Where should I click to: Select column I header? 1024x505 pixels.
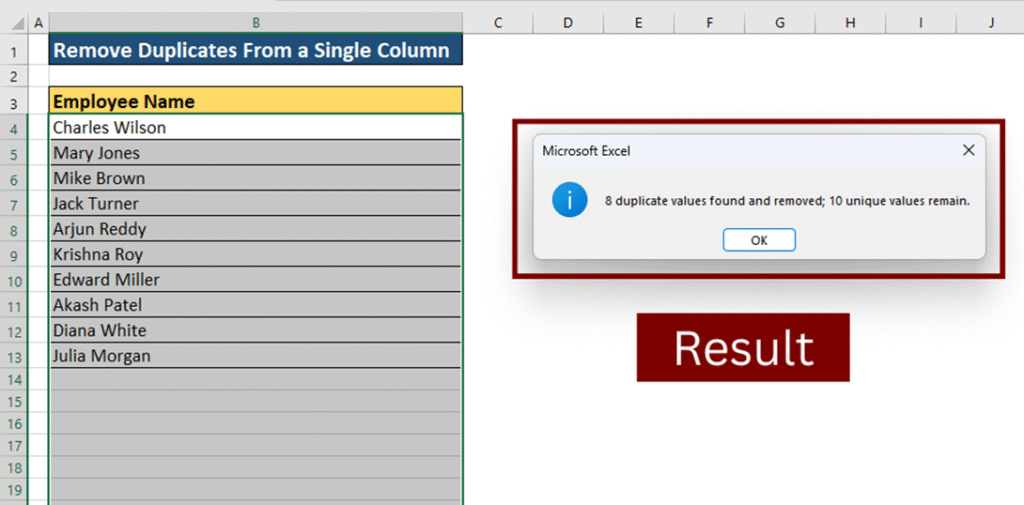click(921, 23)
